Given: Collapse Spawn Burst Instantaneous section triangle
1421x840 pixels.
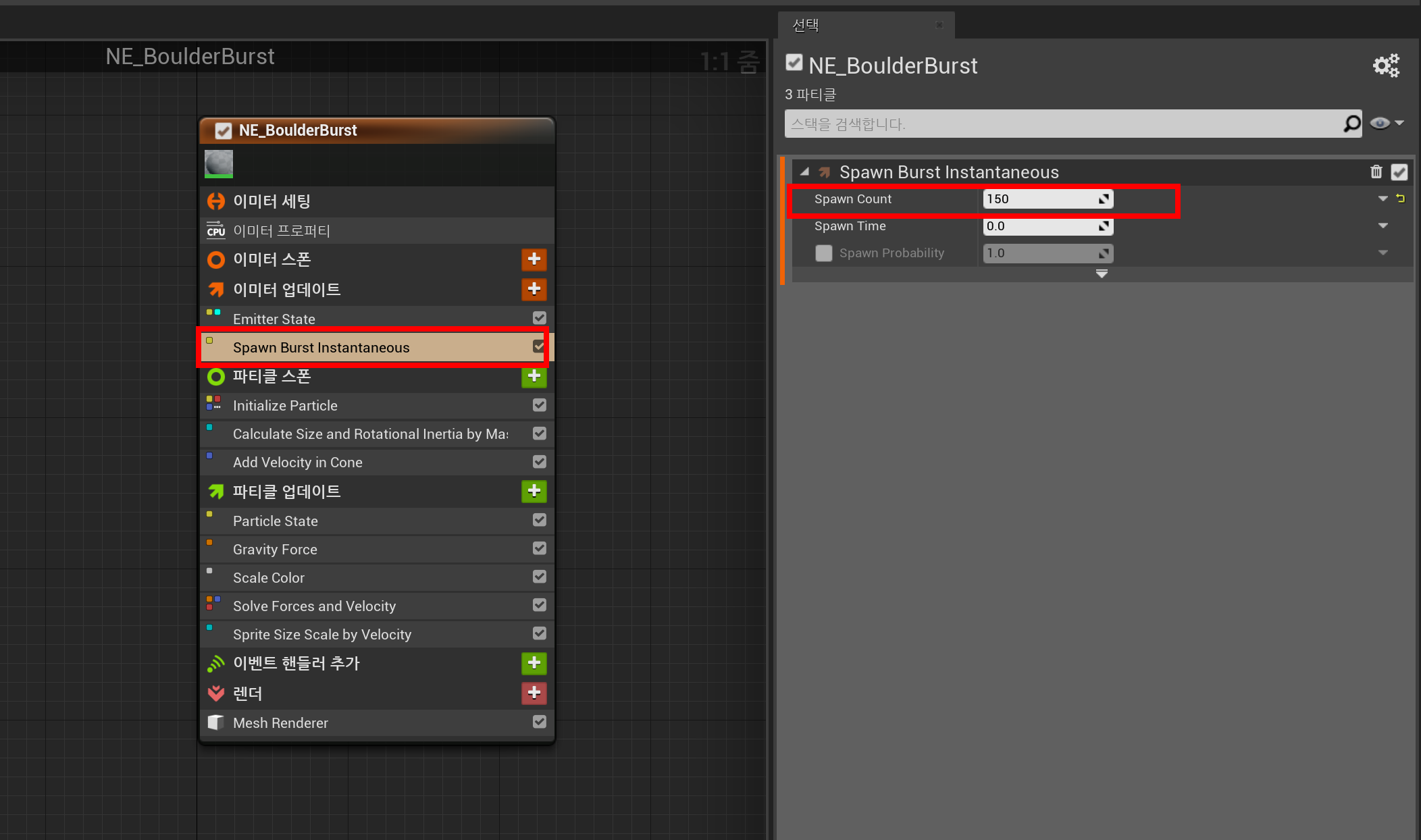Looking at the screenshot, I should point(804,172).
